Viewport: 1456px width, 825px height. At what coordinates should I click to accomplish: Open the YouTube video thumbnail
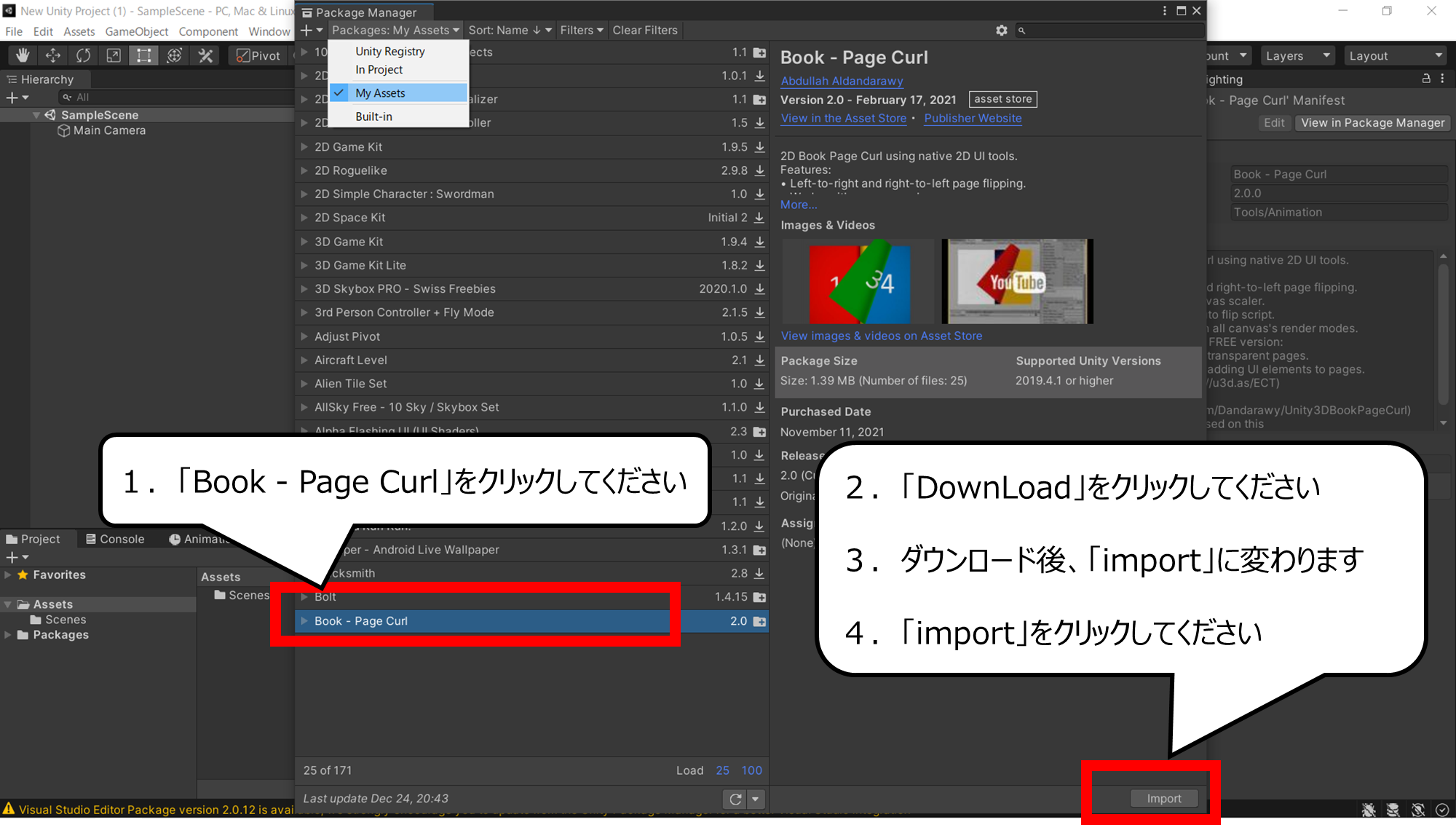pyautogui.click(x=1017, y=281)
